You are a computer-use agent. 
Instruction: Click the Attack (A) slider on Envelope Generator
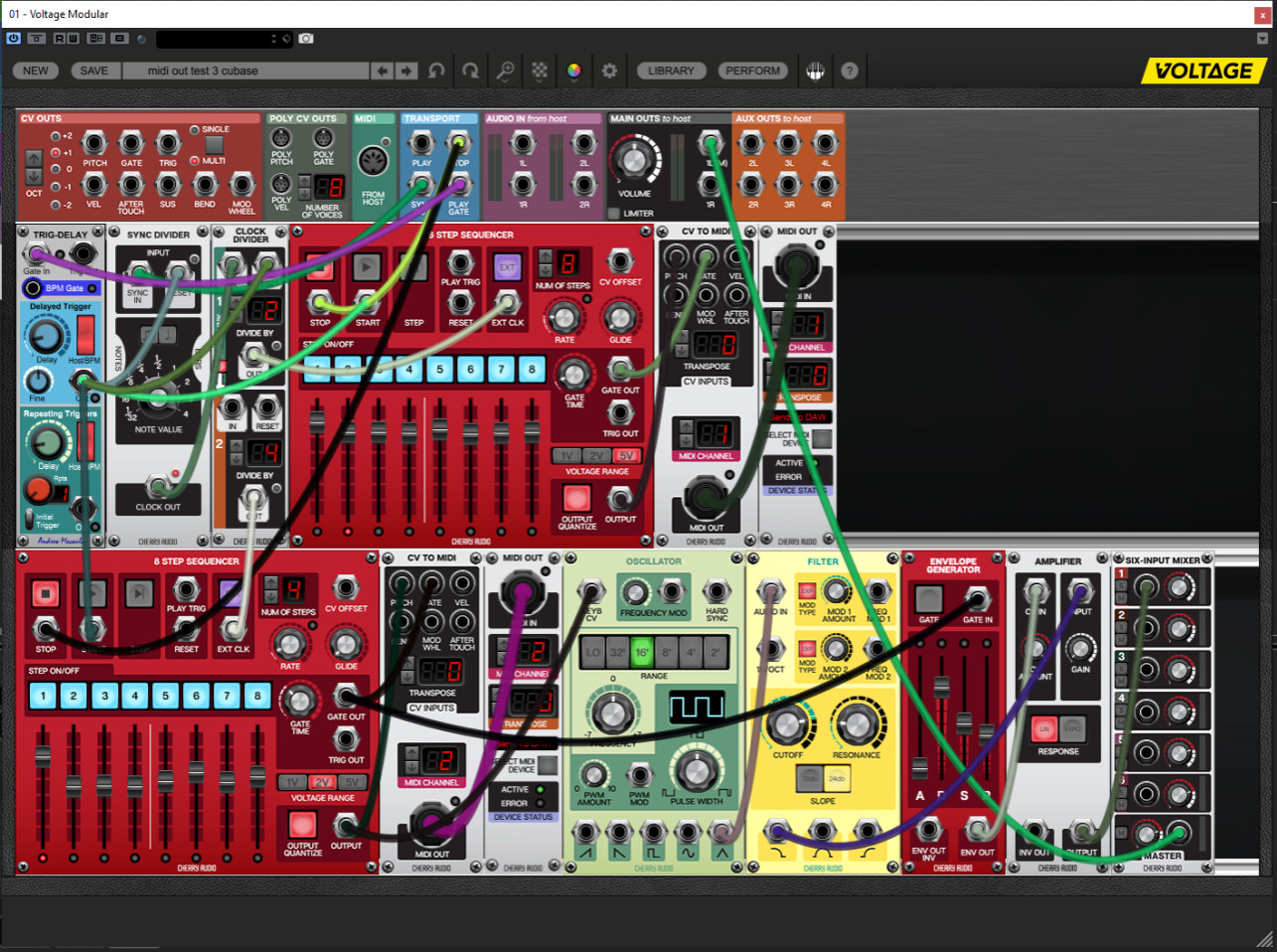point(920,767)
